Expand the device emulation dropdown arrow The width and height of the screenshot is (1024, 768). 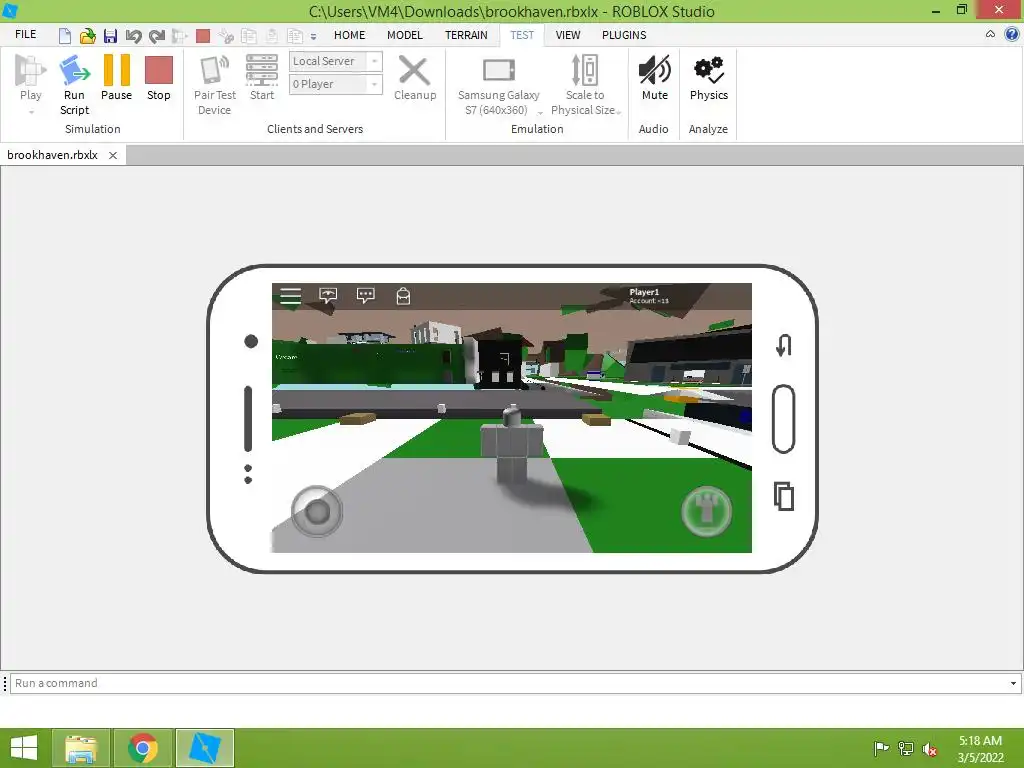(x=540, y=113)
